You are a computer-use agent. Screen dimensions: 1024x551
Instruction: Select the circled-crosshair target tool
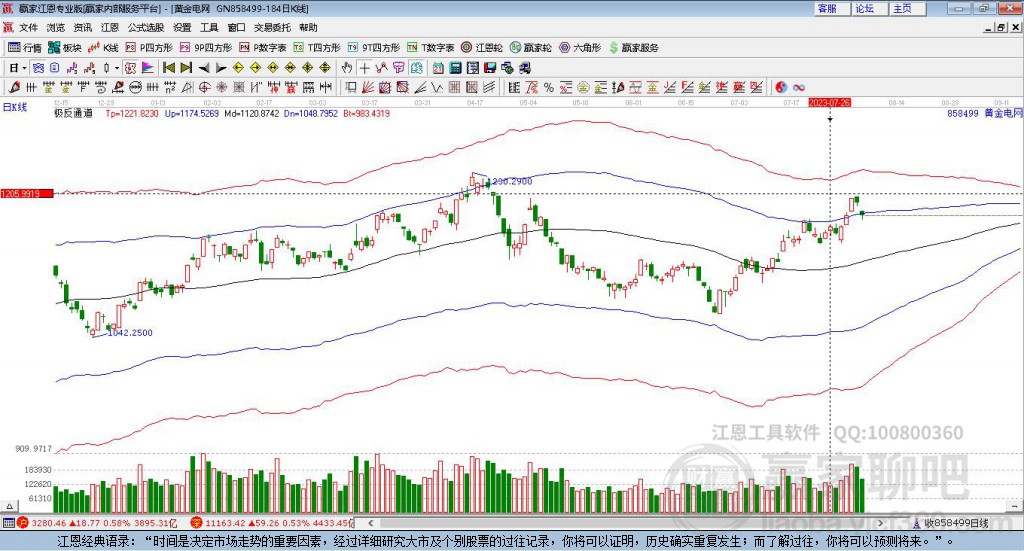204,87
